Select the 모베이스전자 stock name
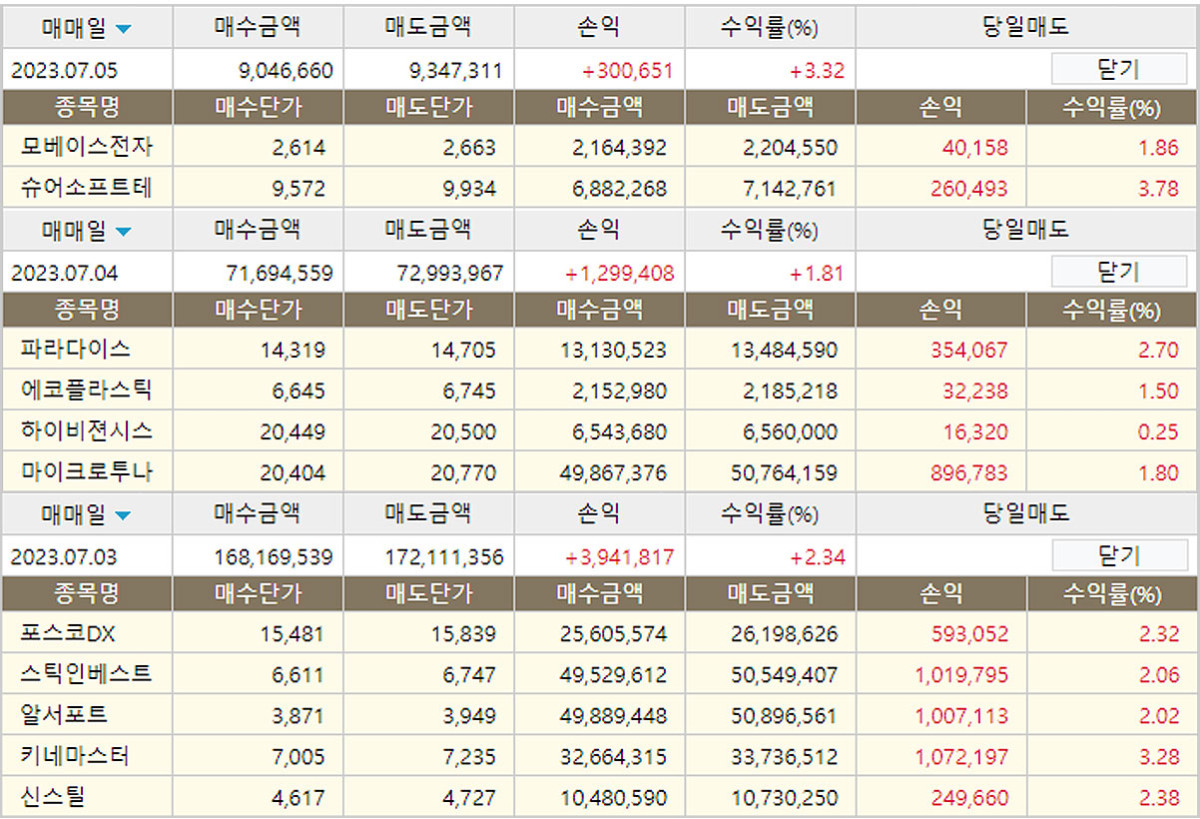Screen dimensions: 1200x819 pos(87,148)
